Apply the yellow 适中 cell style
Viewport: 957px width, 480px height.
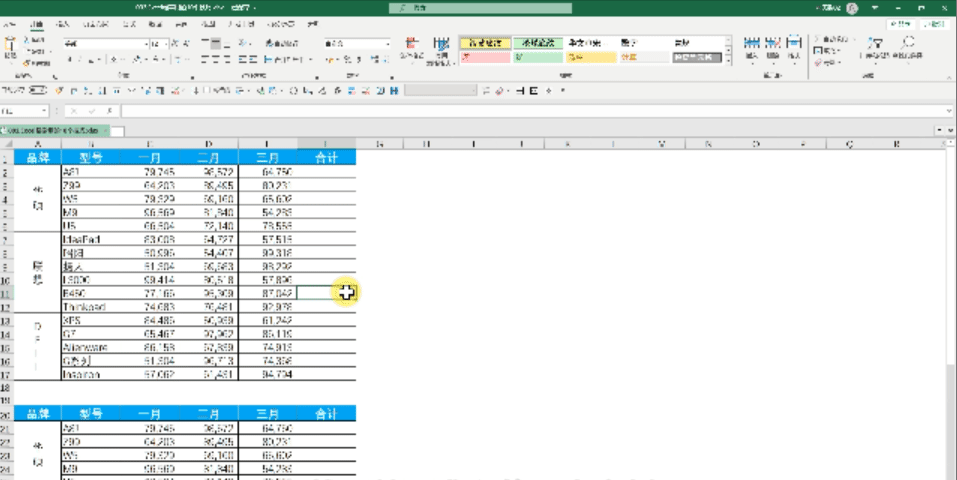point(591,57)
